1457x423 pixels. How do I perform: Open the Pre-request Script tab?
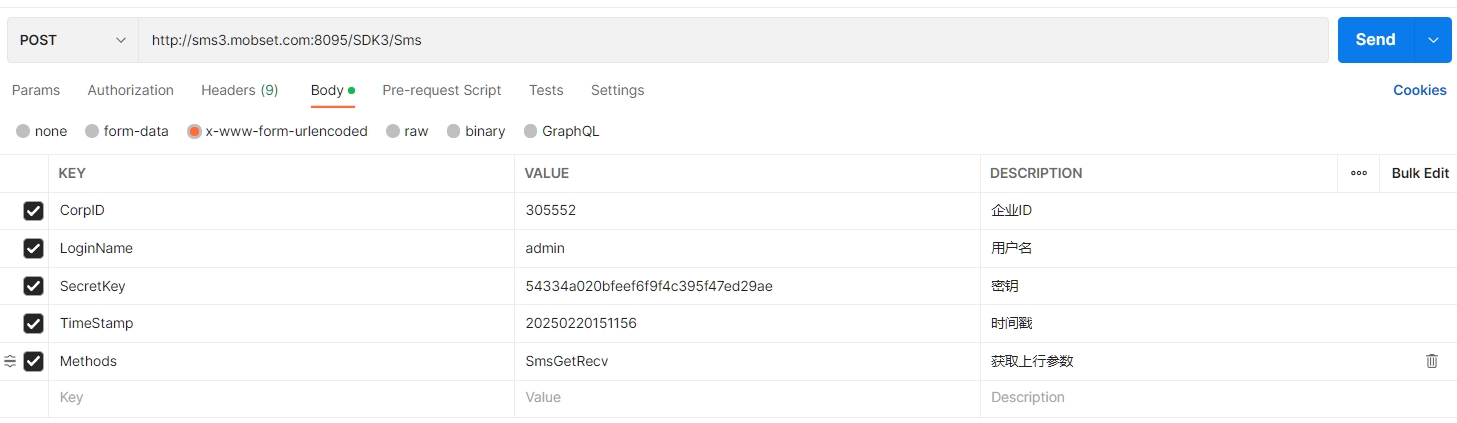click(x=441, y=90)
